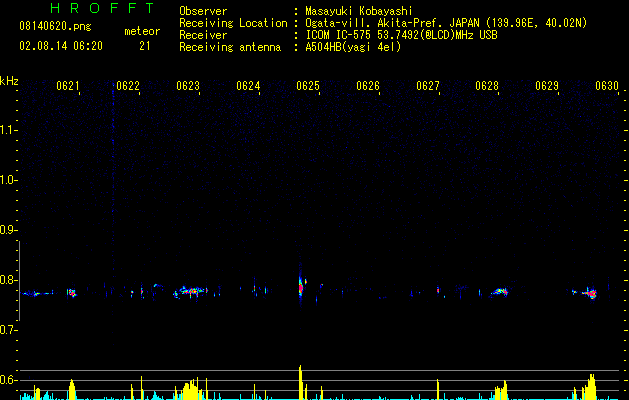Viewport: 629px width, 400px height.
Task: Click the 1.0 kHz axis label
Action: [x=8, y=180]
